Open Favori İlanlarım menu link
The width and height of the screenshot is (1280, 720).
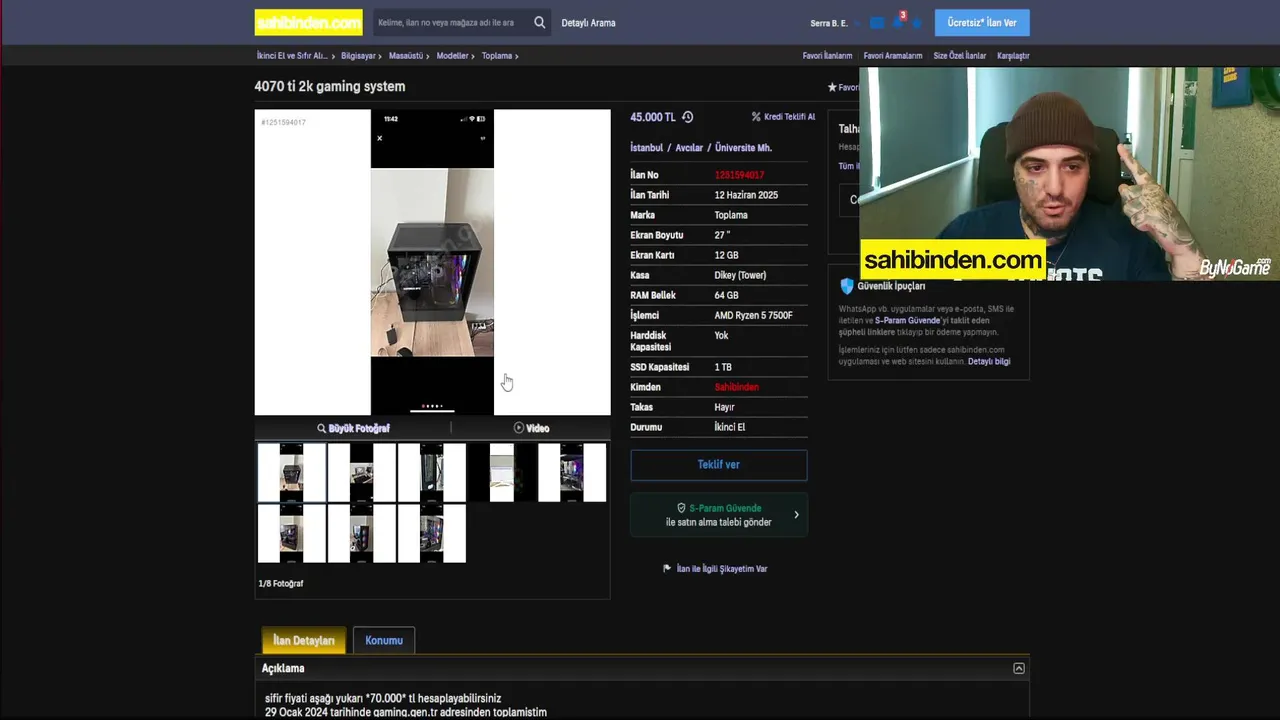(x=827, y=56)
